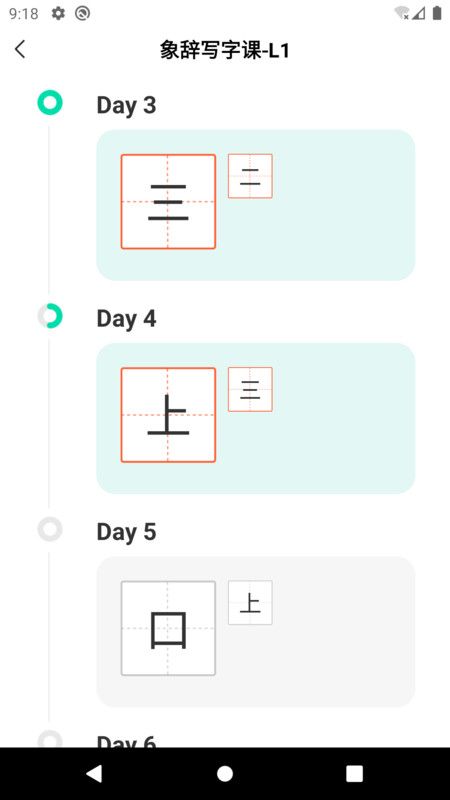Click the gray progress ring for Day 6
Viewport: 450px width, 800px height.
pyautogui.click(x=50, y=739)
